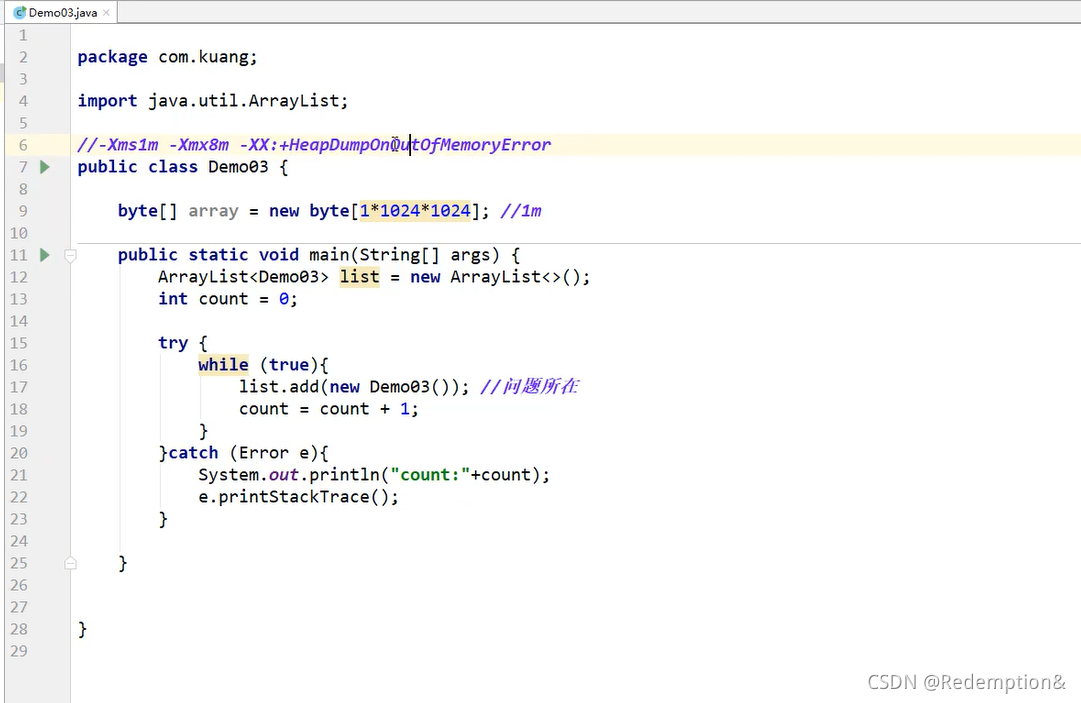Click 'list.add(new Demo03());' statement
Viewport: 1081px width, 703px height.
[x=354, y=387]
